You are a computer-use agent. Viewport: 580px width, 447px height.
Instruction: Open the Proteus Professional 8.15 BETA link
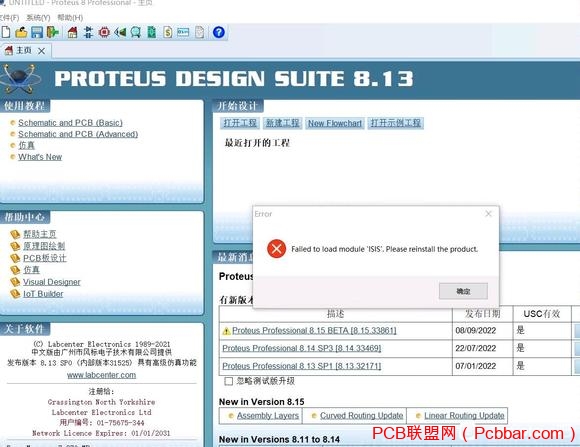click(x=314, y=330)
